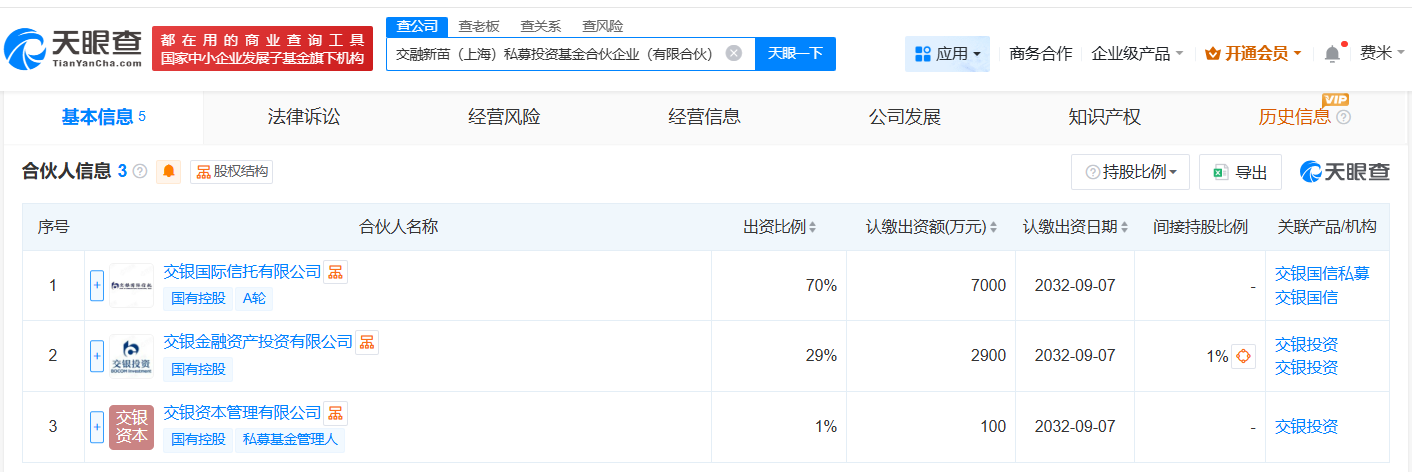Switch to the 法律诉讼 tab
Viewport: 1412px width, 472px height.
click(304, 117)
